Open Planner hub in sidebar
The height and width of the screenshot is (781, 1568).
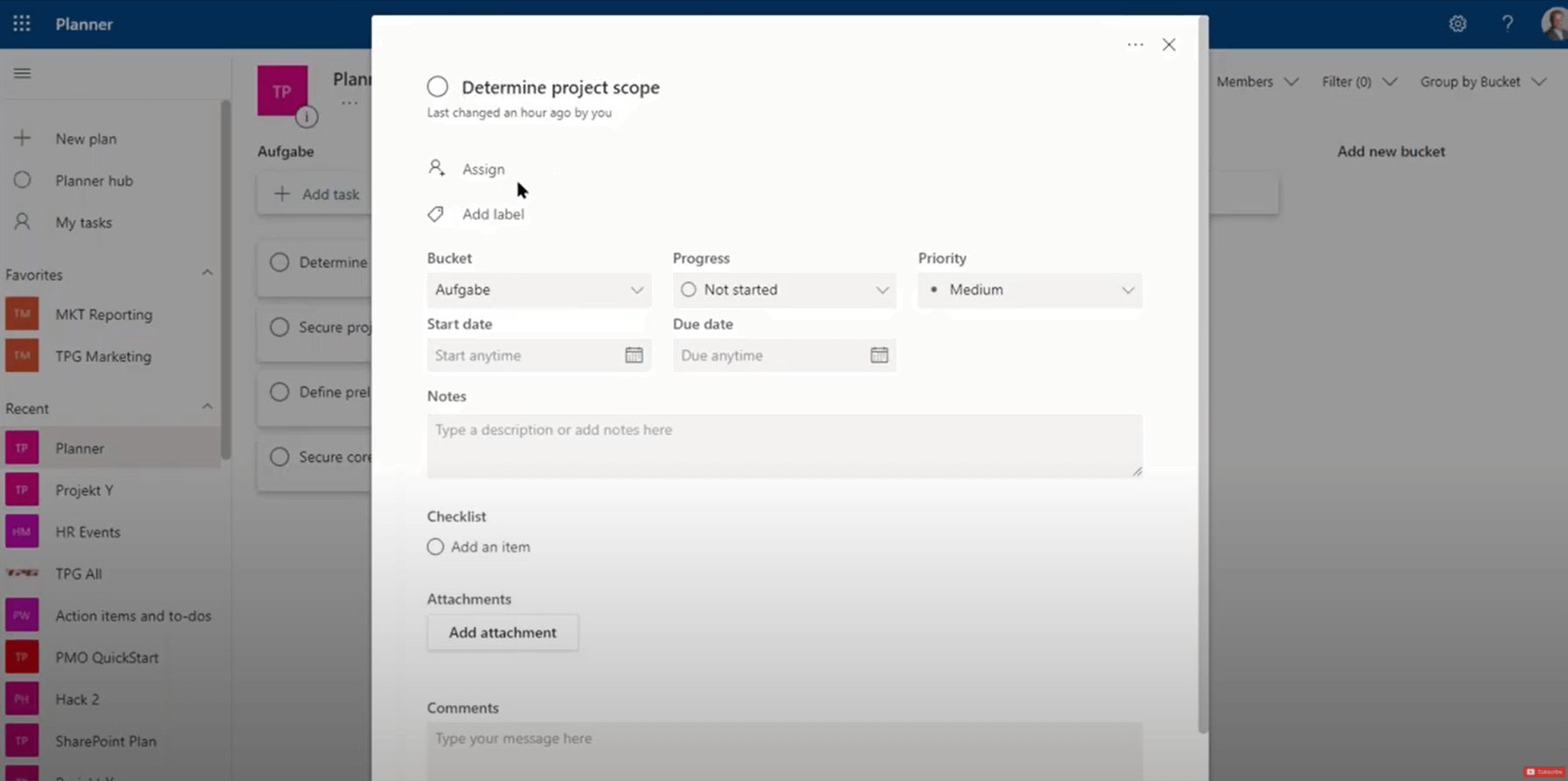(94, 180)
